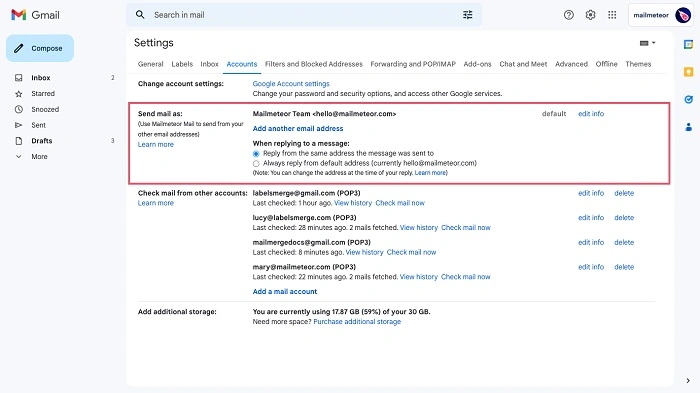The height and width of the screenshot is (393, 700).
Task: Open the Advanced tab
Action: [x=571, y=64]
